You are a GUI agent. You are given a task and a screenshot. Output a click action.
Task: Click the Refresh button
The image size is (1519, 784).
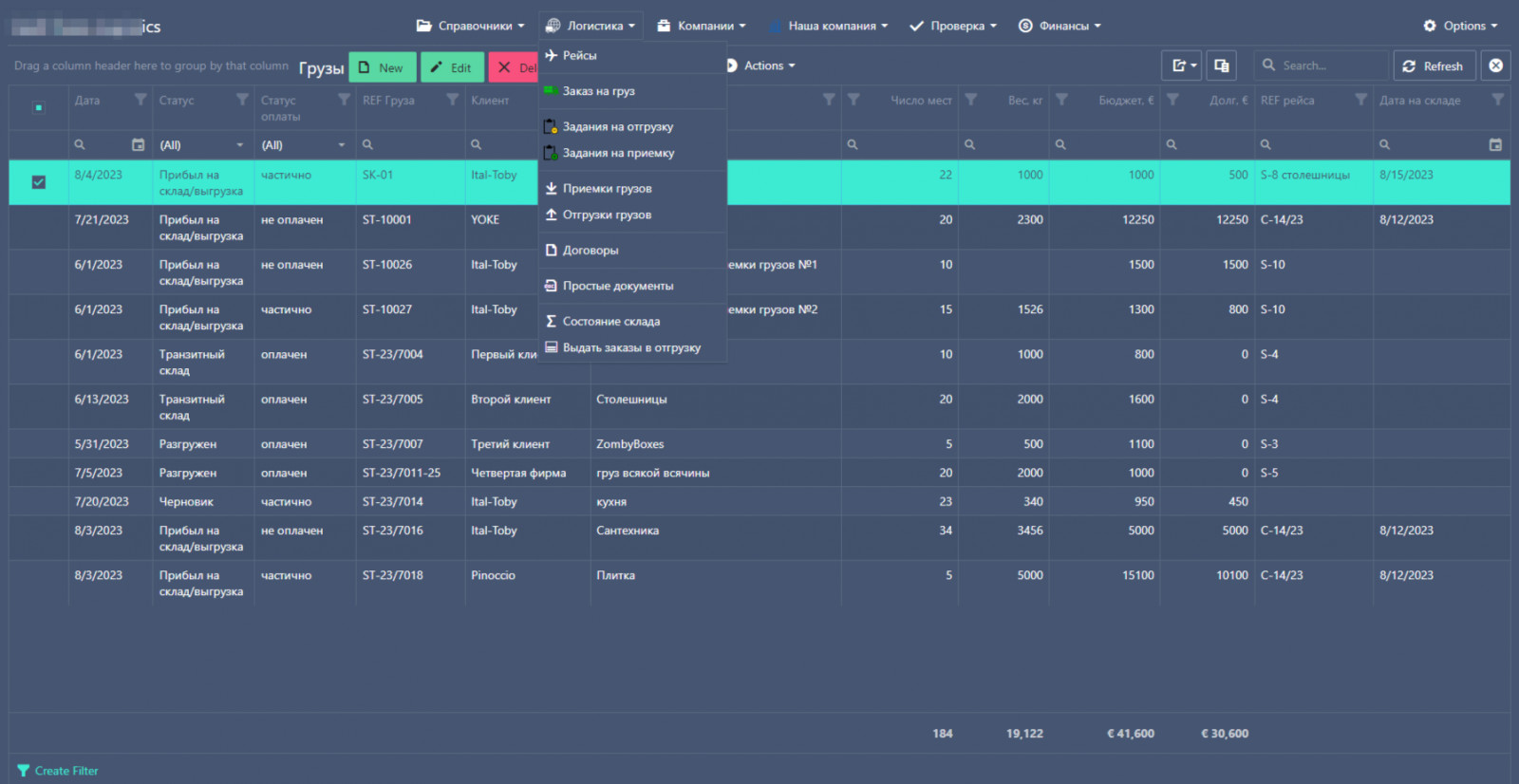(x=1434, y=65)
